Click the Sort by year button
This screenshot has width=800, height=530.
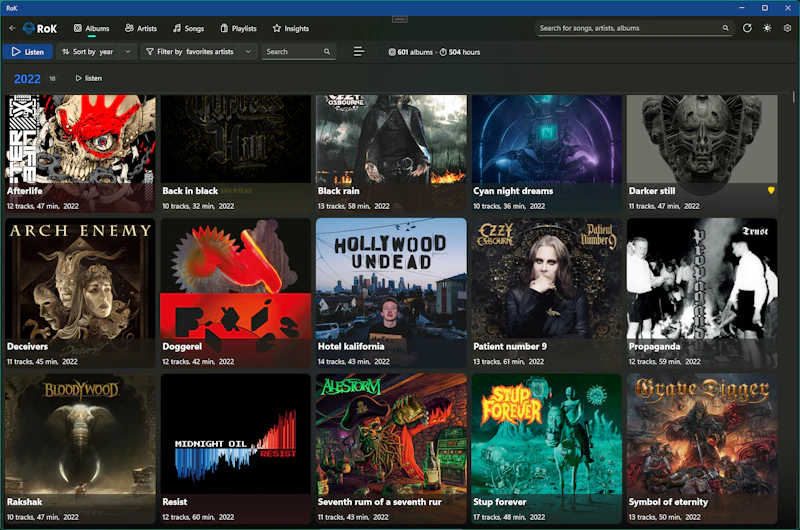tap(88, 52)
